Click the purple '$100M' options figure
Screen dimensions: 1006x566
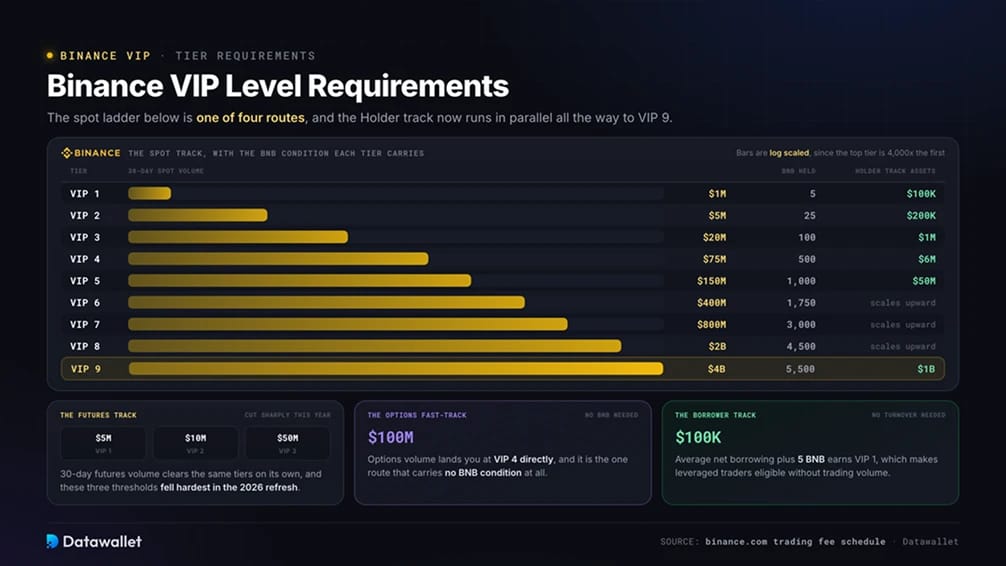click(x=391, y=438)
